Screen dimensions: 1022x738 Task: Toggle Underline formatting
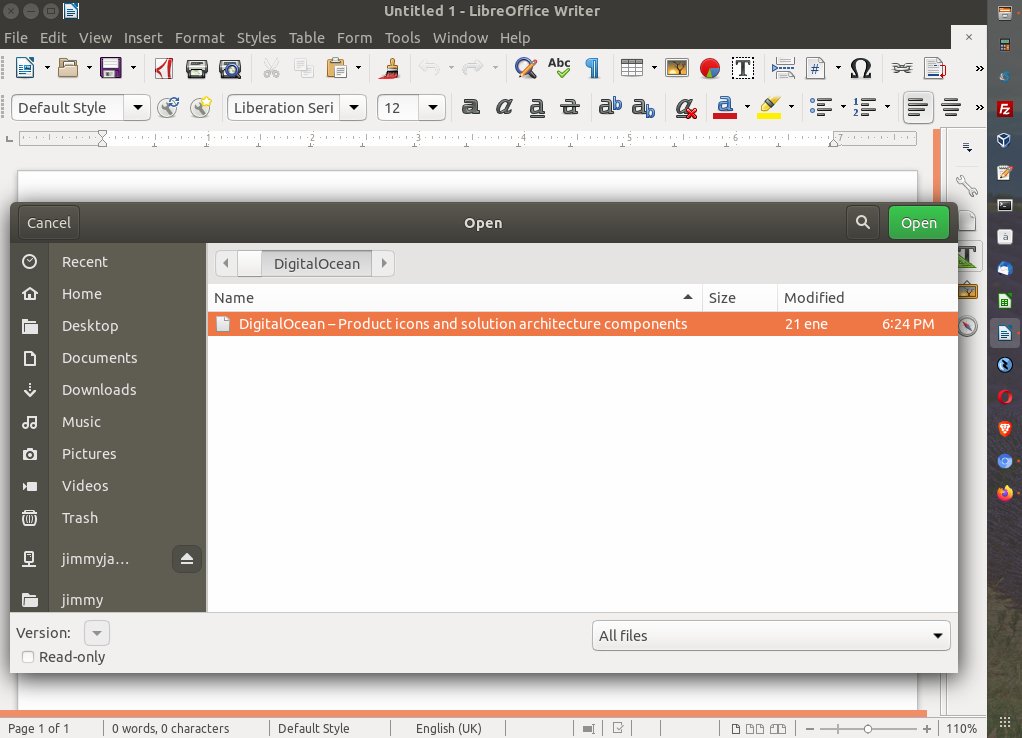point(536,108)
